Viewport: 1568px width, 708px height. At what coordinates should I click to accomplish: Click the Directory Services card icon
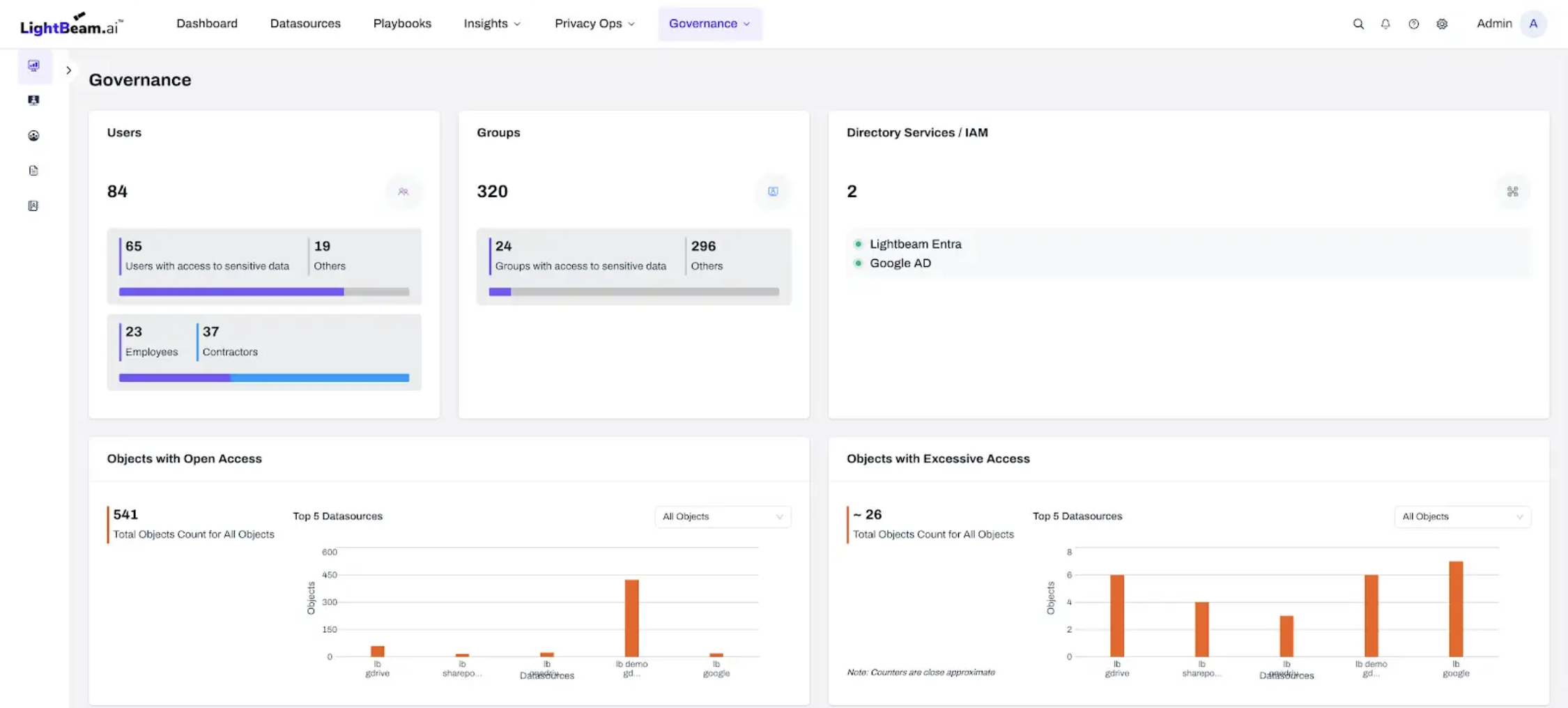pyautogui.click(x=1512, y=192)
